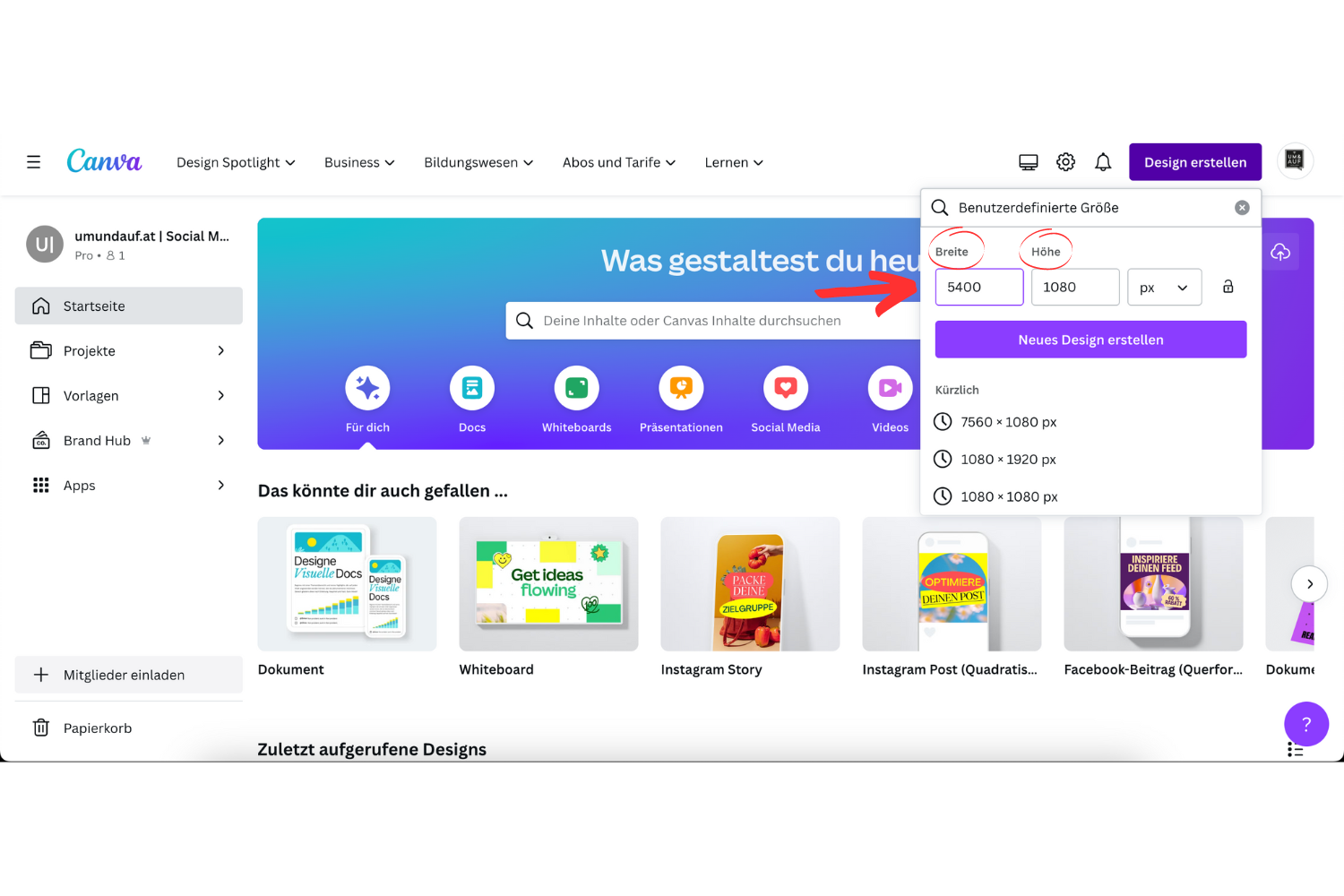Click the content search field
1344x896 pixels.
coord(713,321)
